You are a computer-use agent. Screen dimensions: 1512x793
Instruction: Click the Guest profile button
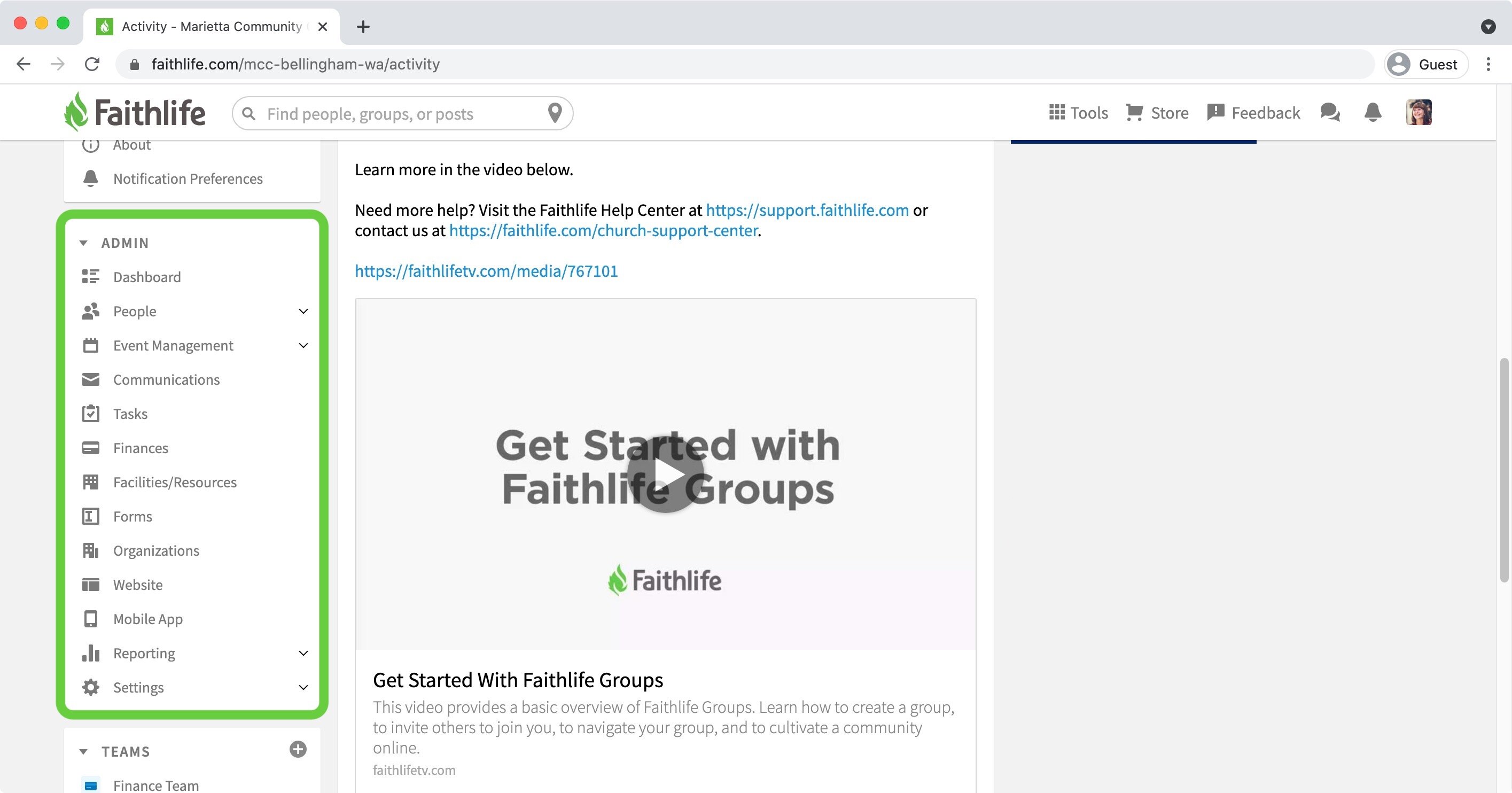[x=1426, y=64]
